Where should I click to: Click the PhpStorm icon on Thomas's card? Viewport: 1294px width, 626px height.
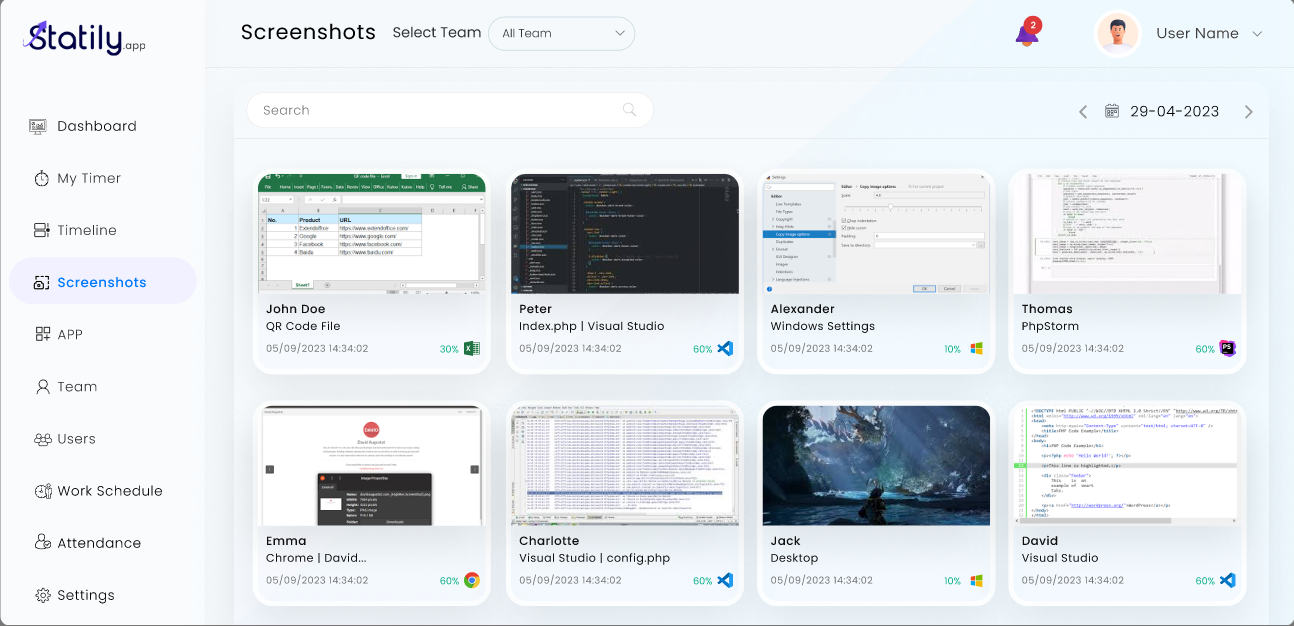click(1227, 348)
